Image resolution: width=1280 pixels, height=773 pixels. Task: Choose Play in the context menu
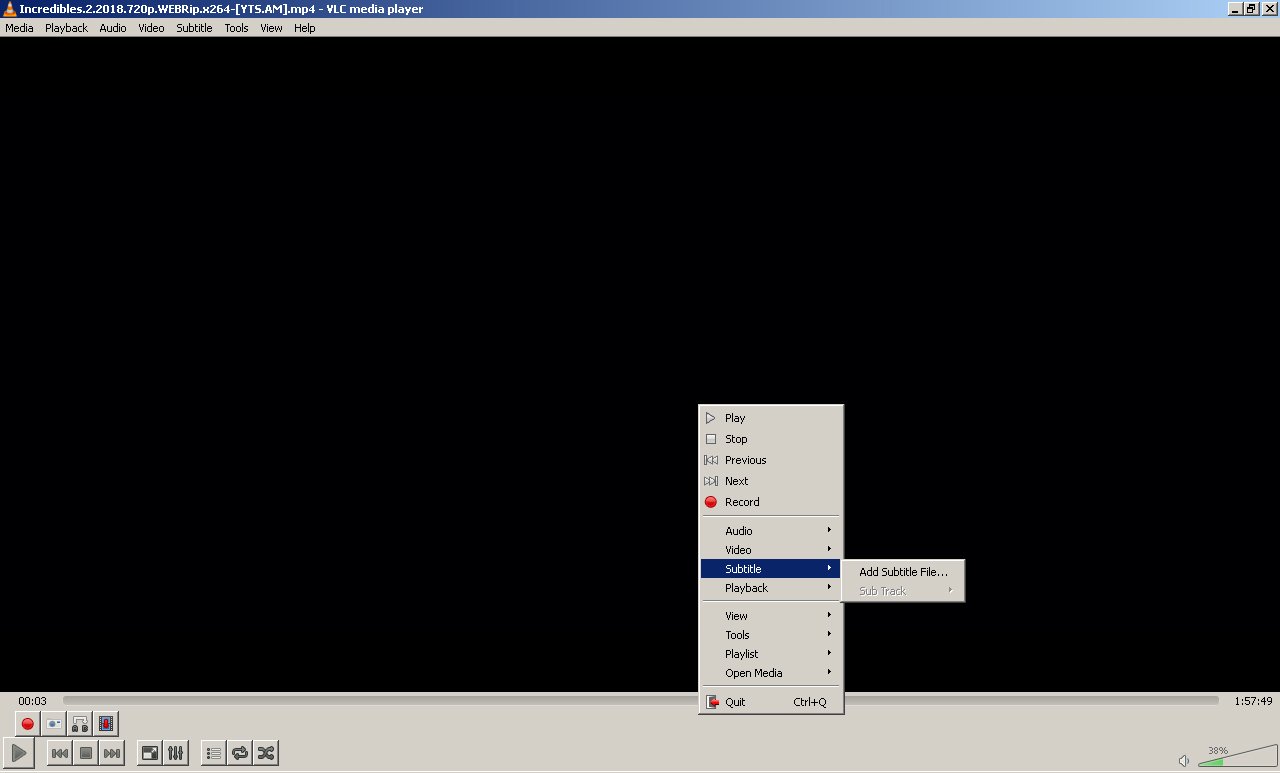770,418
